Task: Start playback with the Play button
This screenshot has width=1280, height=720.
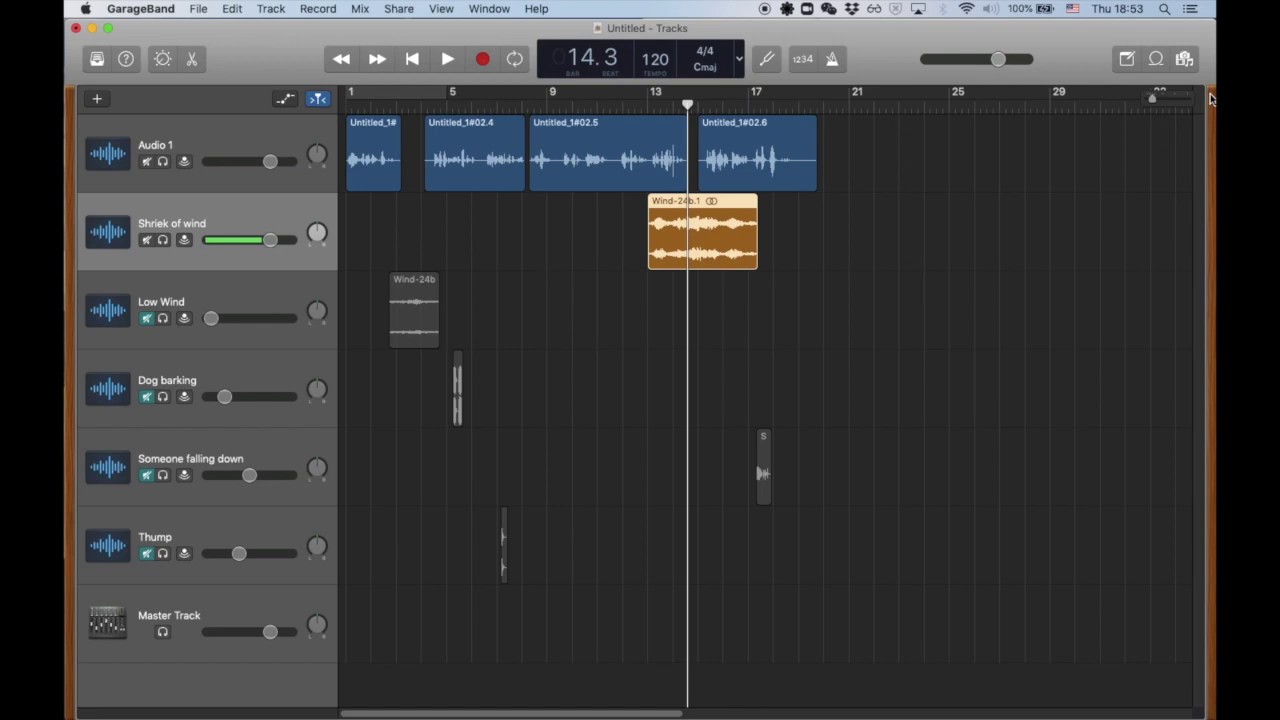Action: tap(447, 59)
